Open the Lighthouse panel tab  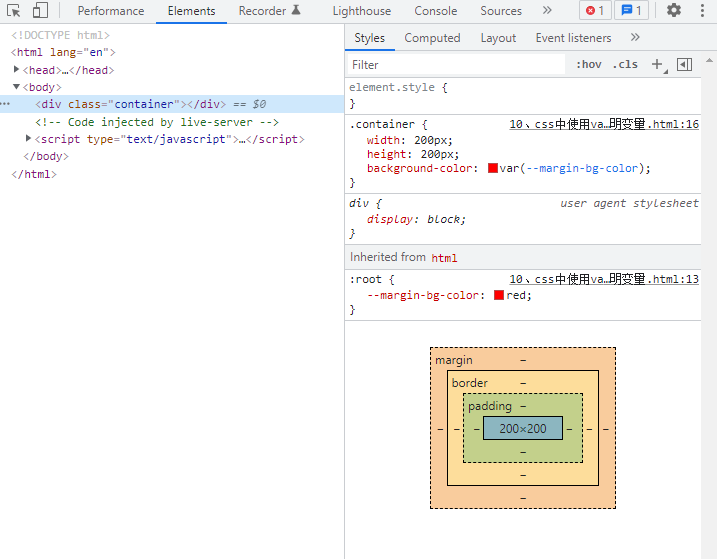coord(362,11)
